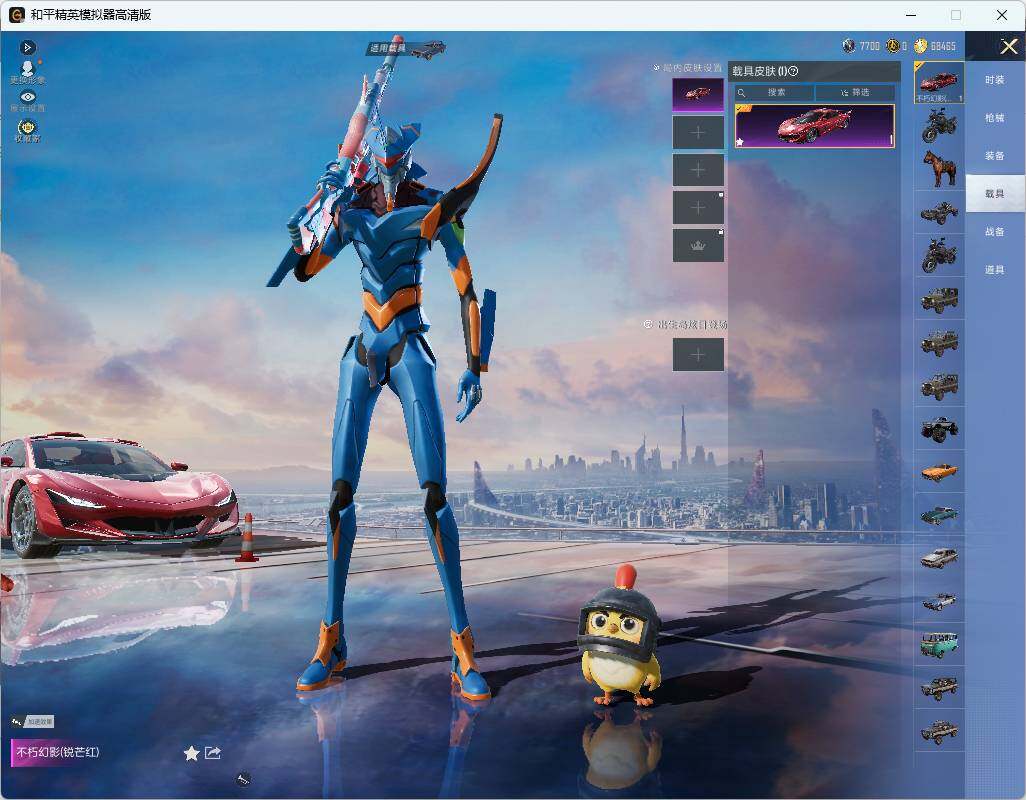
Task: Click the share icon next to the star
Action: pyautogui.click(x=213, y=753)
